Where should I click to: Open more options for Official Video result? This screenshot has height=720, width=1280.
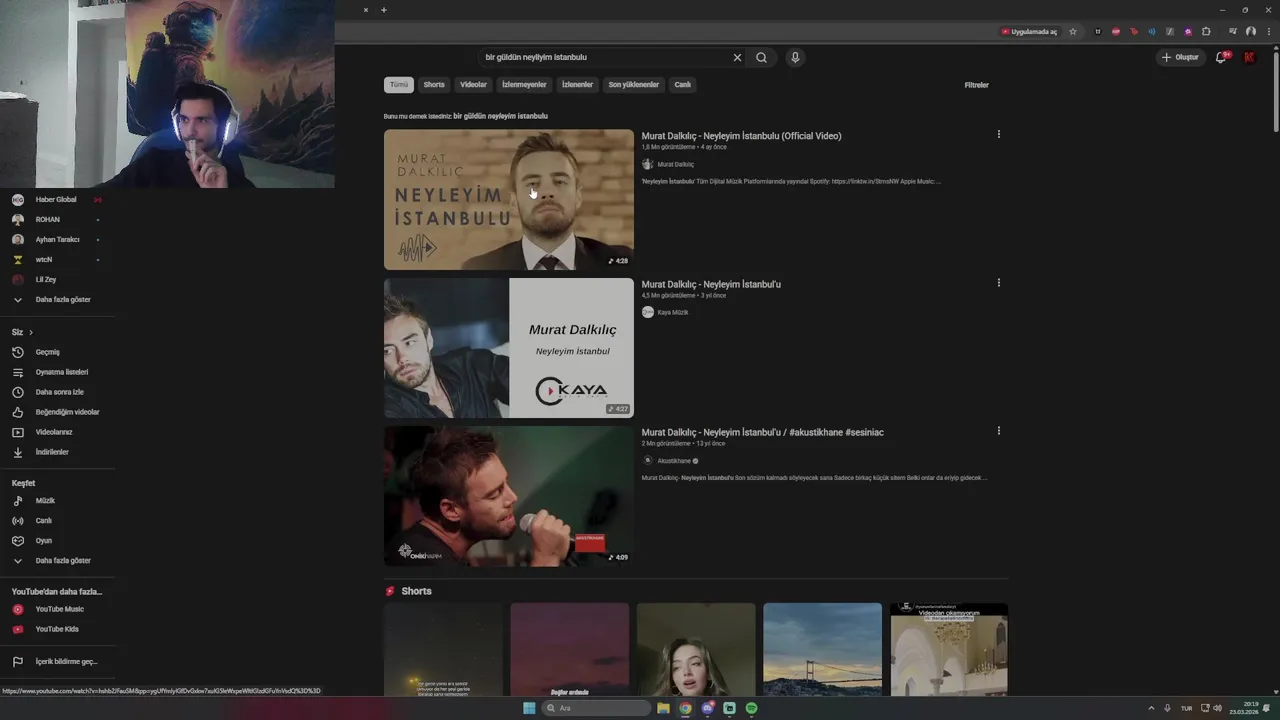coord(998,134)
